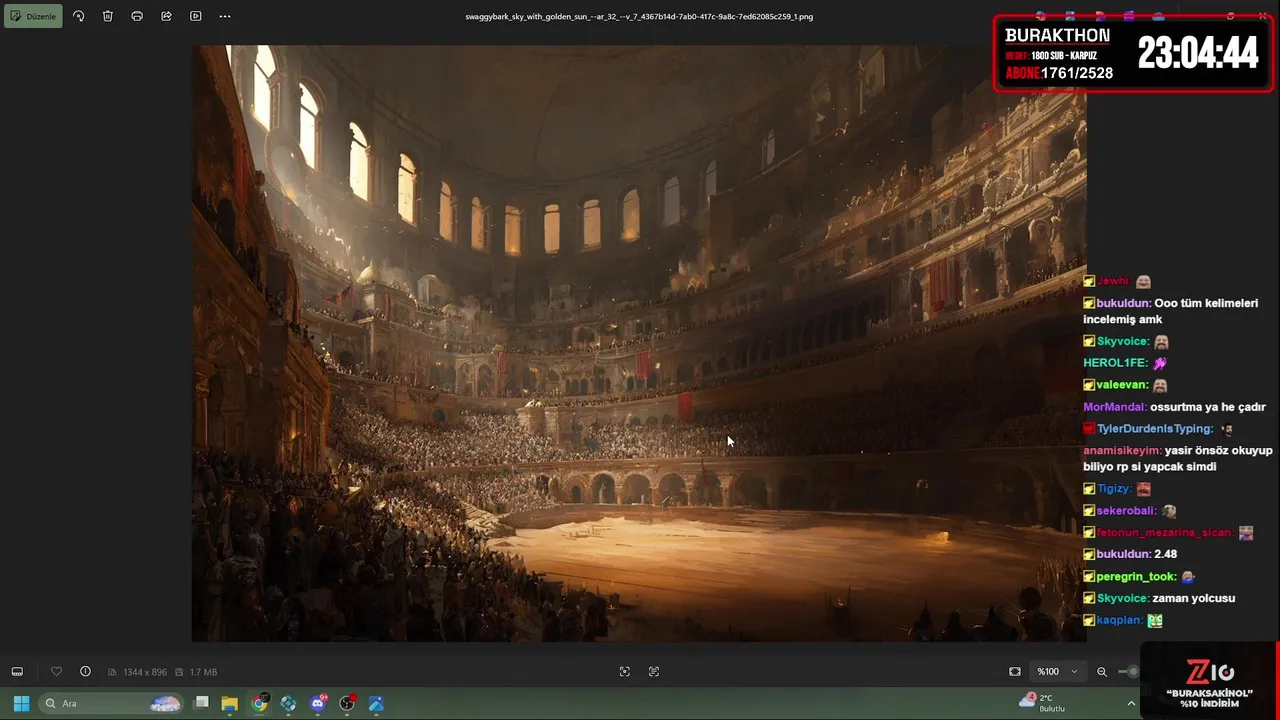The image size is (1280, 720).
Task: Expand the hidden system tray icons chevron
Action: (x=1131, y=703)
